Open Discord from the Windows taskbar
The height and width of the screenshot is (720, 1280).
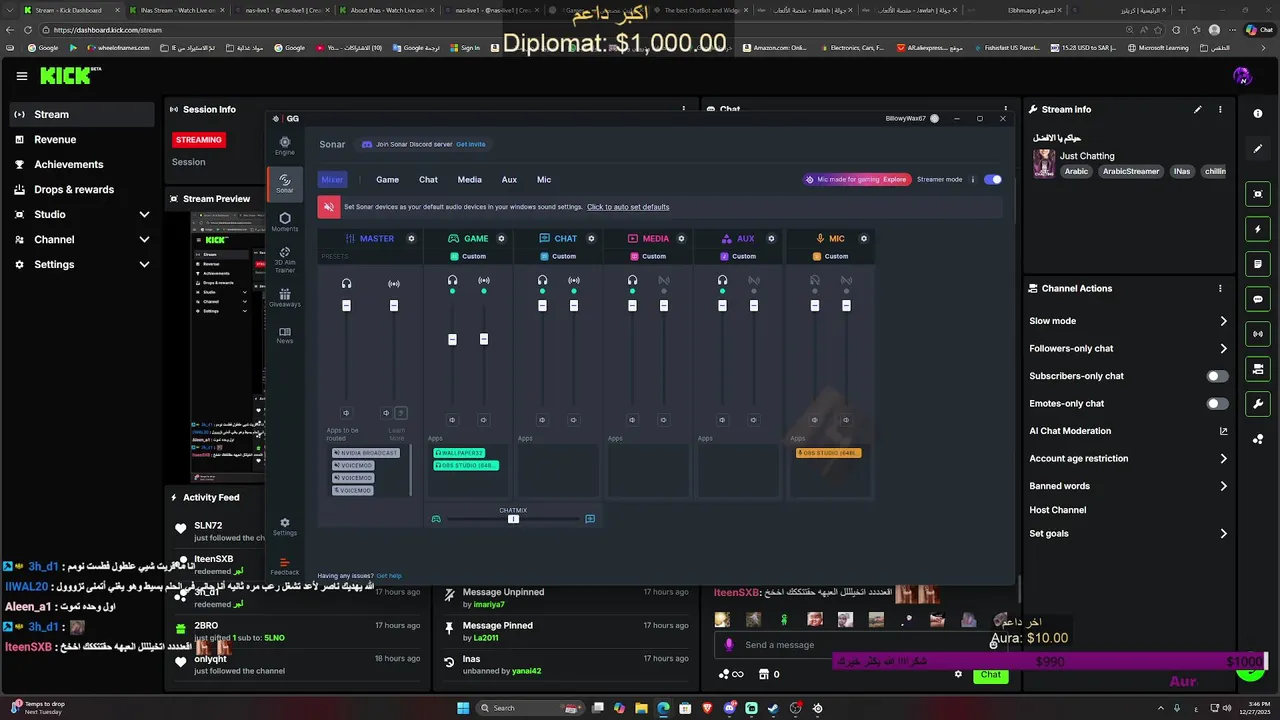(730, 708)
